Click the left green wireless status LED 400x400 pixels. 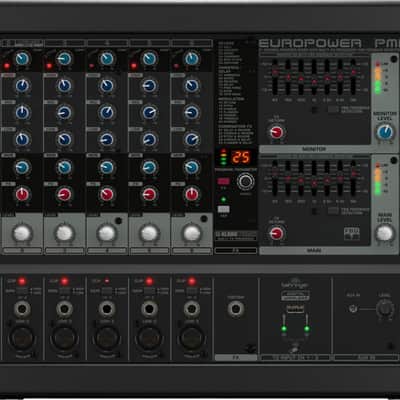point(284,329)
